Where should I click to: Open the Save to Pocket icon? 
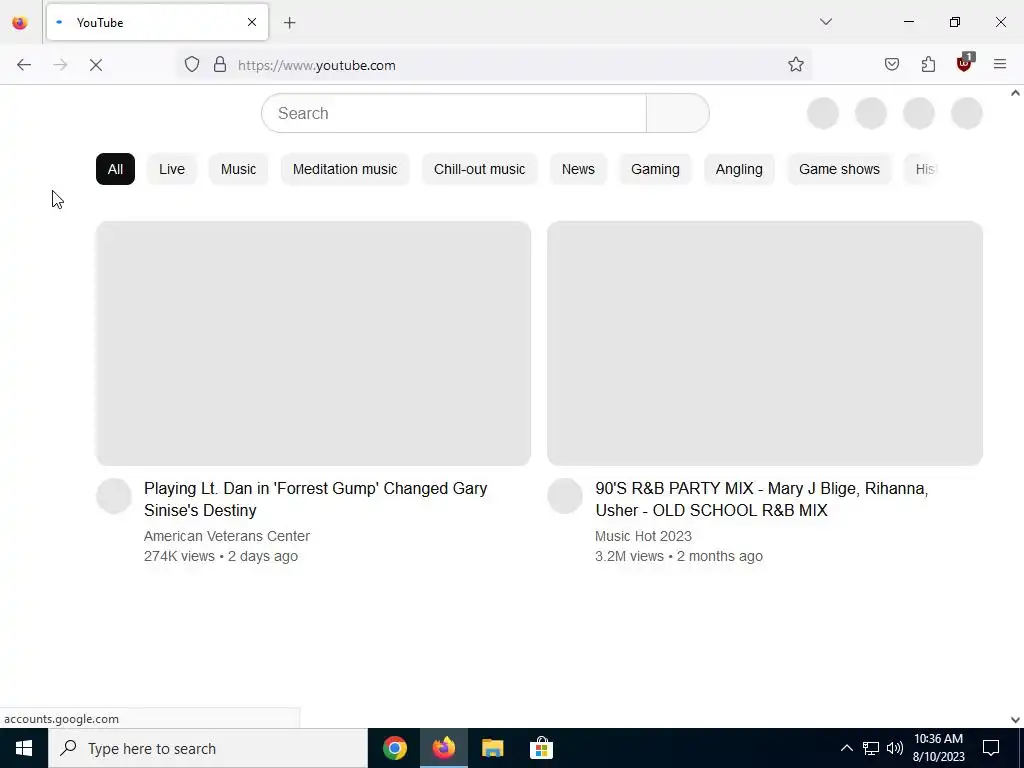(x=892, y=65)
